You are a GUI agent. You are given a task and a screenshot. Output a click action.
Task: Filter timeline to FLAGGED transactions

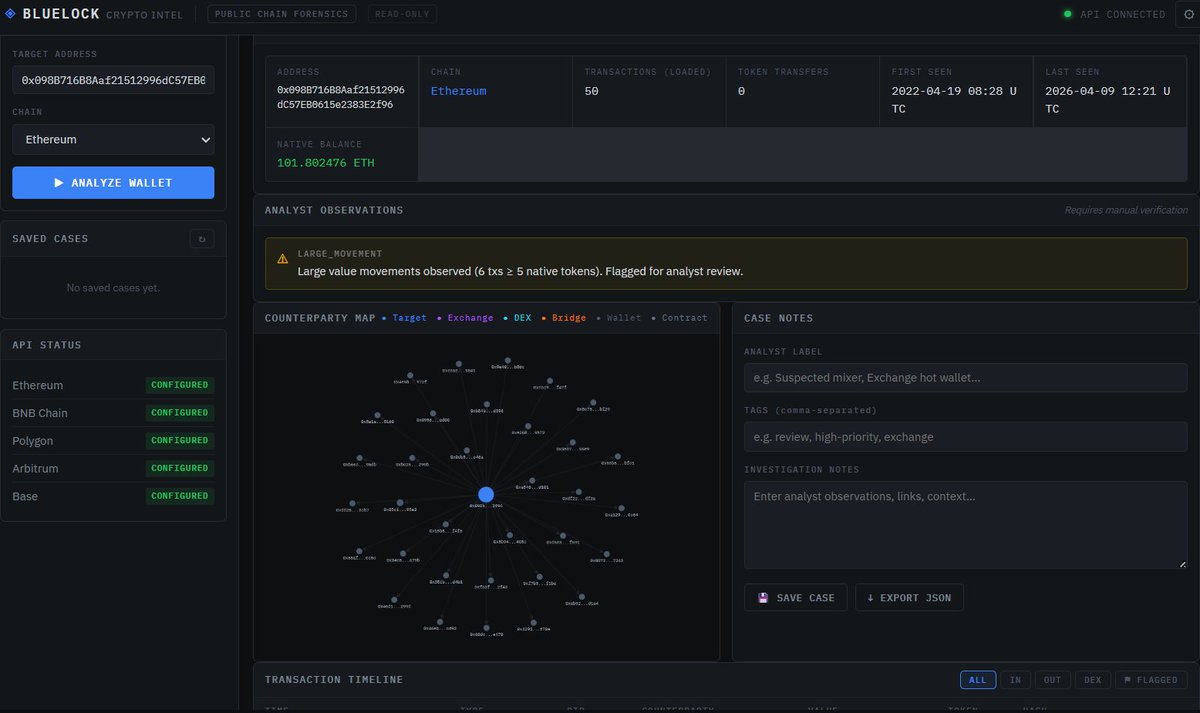pos(1151,680)
